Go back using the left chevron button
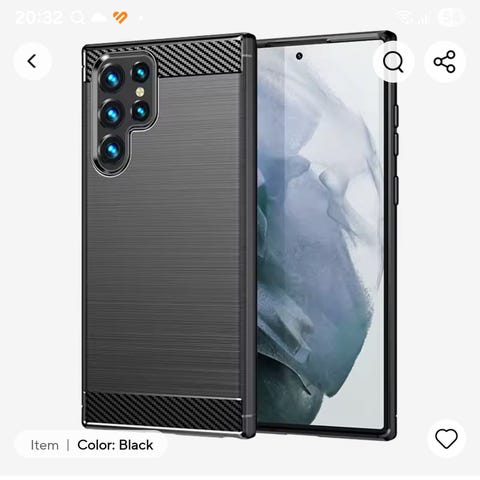 point(33,61)
